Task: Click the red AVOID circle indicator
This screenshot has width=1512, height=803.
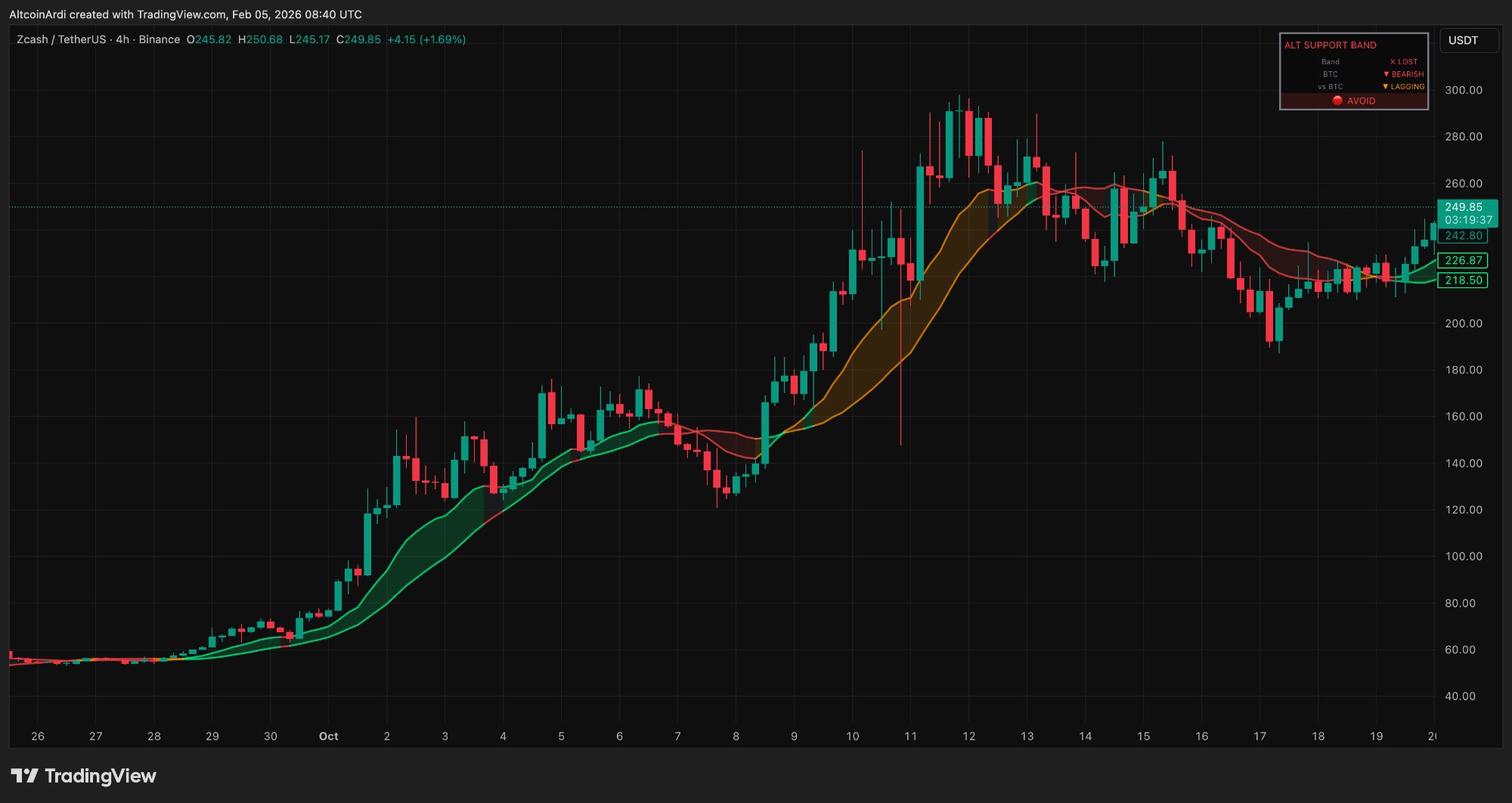Action: [1337, 101]
